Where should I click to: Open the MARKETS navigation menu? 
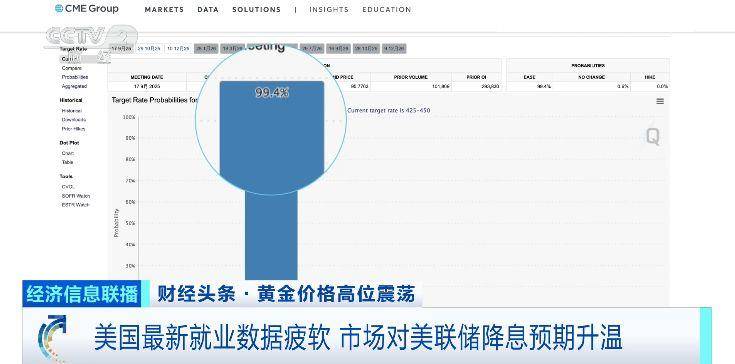point(164,9)
